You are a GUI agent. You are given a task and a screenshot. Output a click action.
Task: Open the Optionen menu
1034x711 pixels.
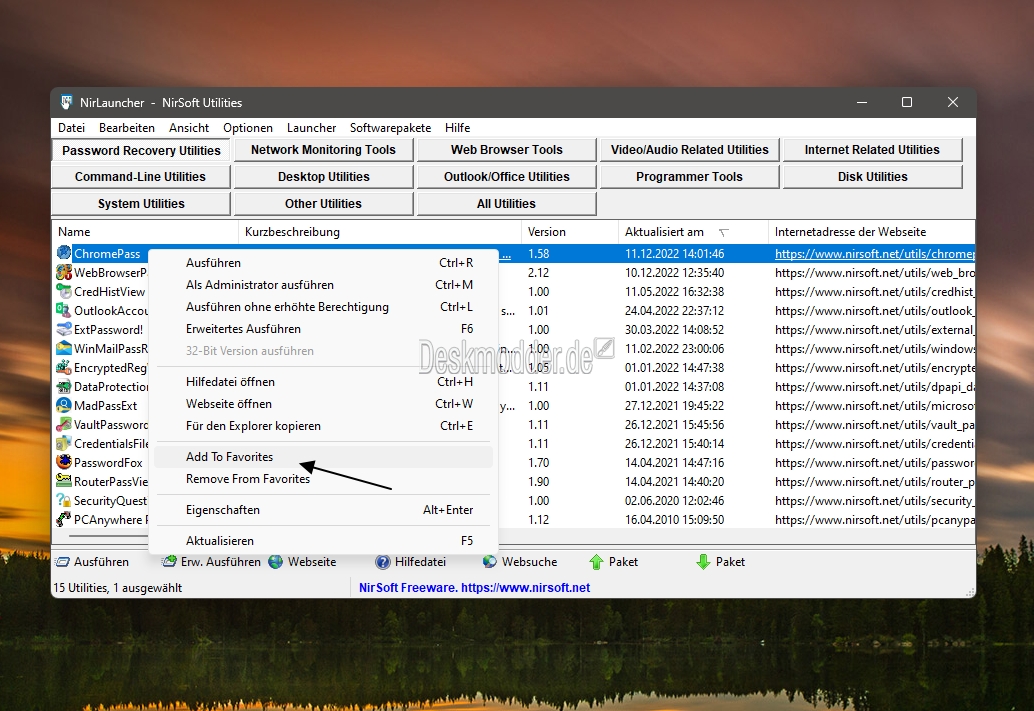coord(248,128)
